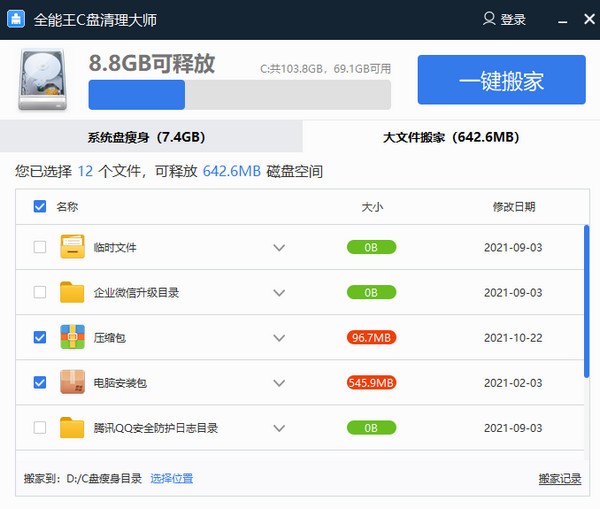The width and height of the screenshot is (600, 509).
Task: Expand the 临时文件 row chevron
Action: click(279, 248)
